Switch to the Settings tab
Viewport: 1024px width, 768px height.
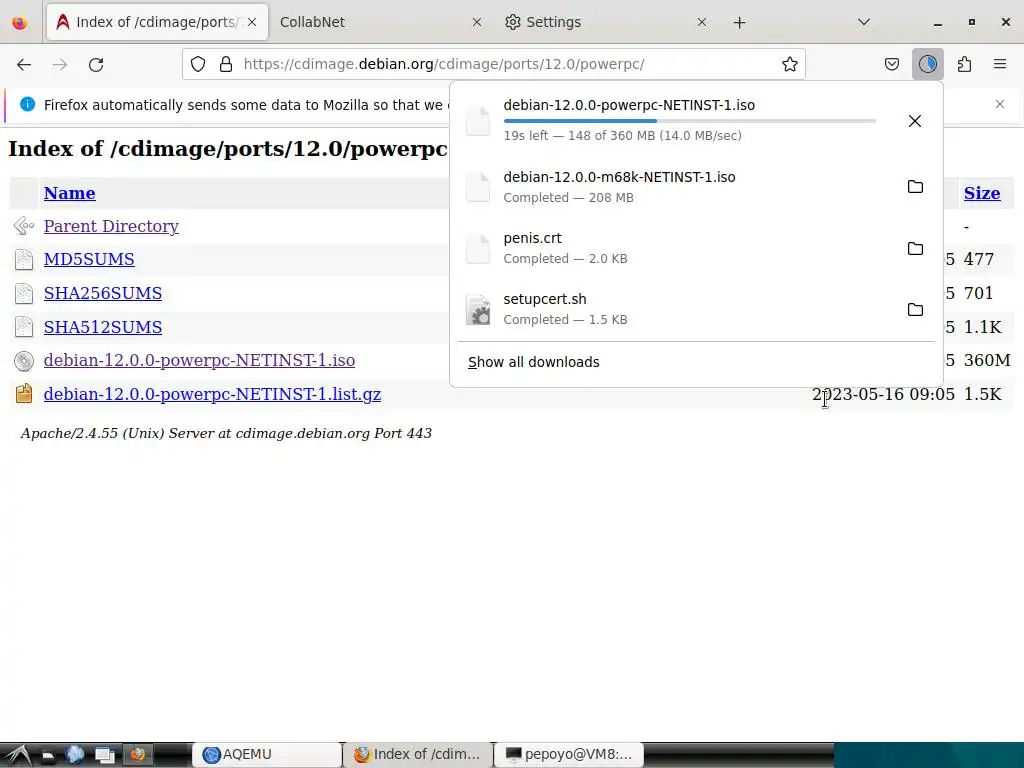click(606, 22)
